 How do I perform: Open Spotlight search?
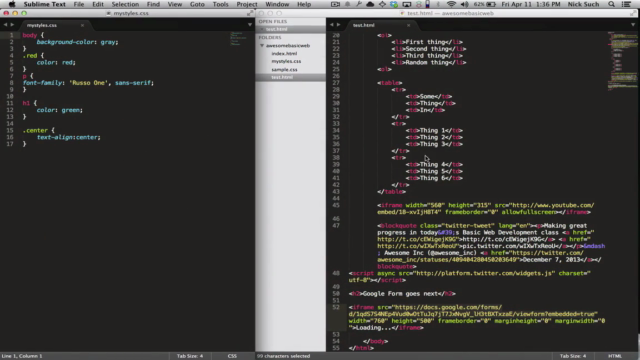611,4
